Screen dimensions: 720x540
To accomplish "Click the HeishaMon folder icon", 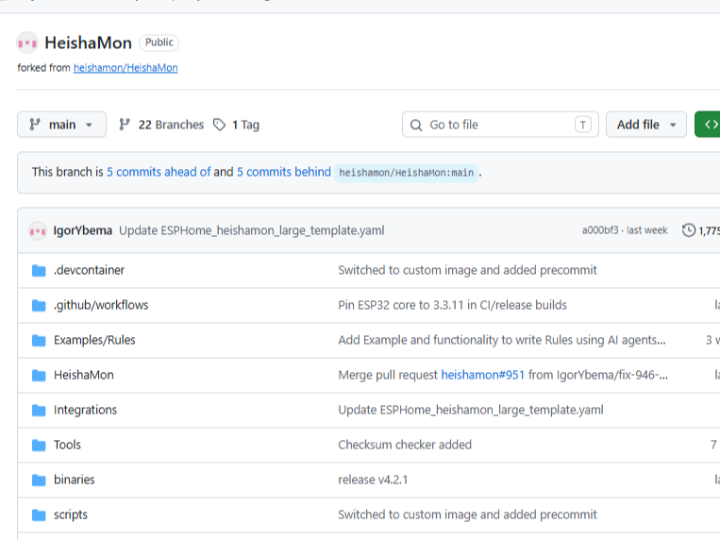I will pos(39,375).
